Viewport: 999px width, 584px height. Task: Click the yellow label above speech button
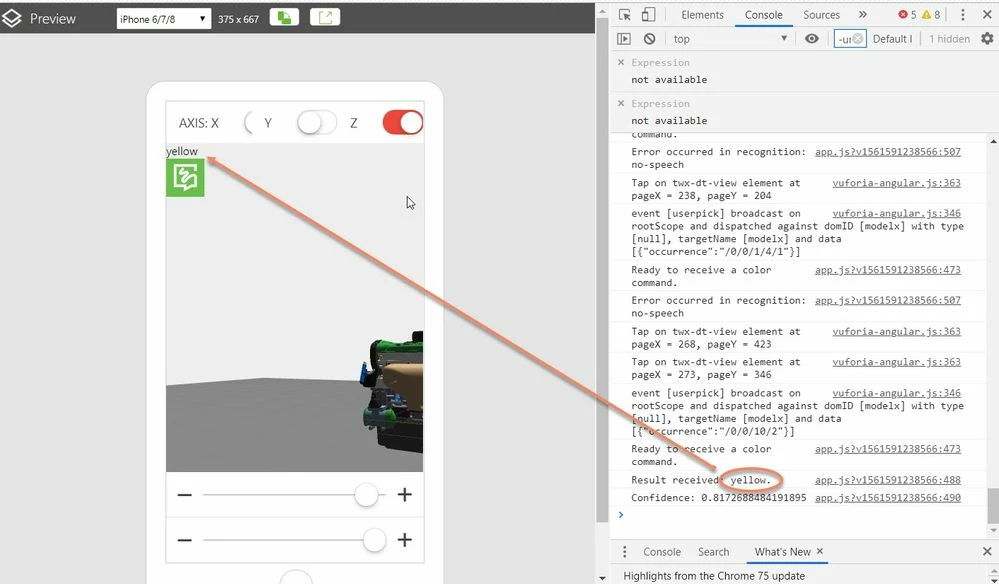[182, 151]
